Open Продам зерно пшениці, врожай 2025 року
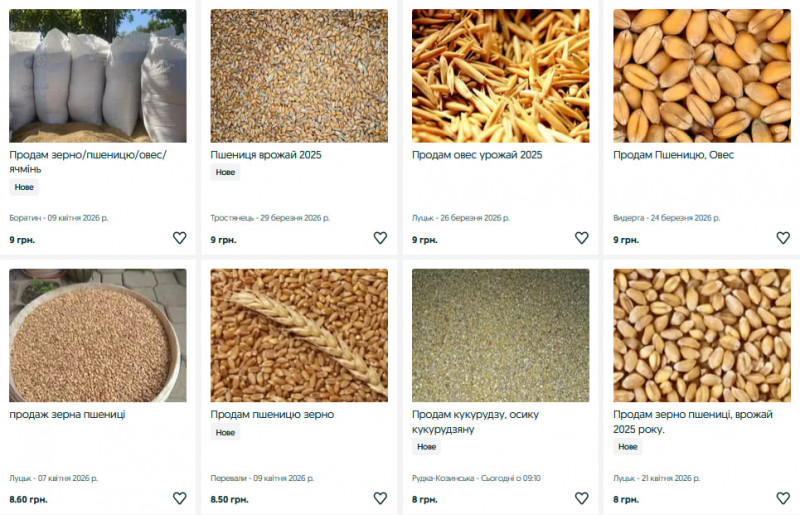 tap(693, 422)
